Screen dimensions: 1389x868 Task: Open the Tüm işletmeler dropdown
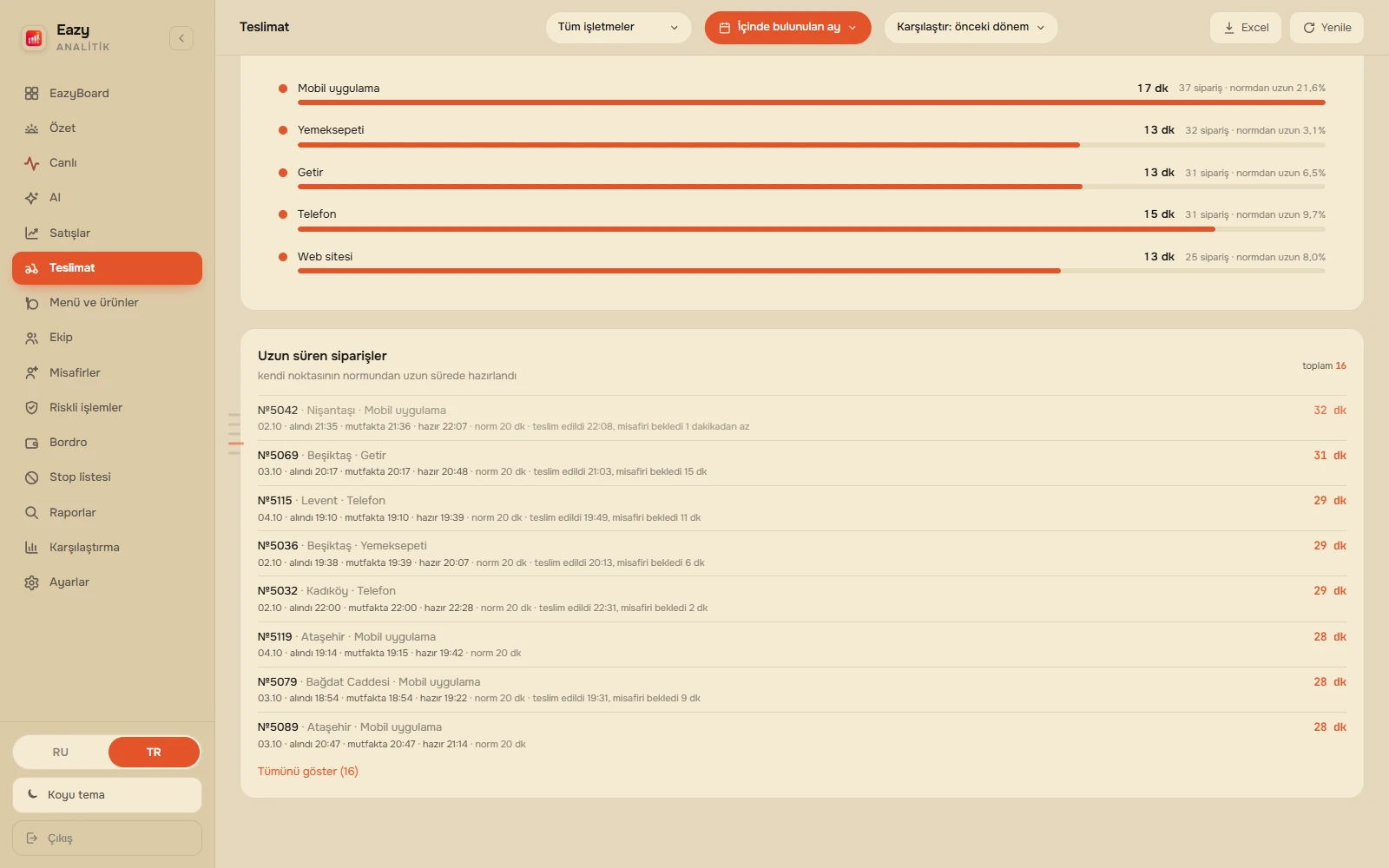point(618,28)
